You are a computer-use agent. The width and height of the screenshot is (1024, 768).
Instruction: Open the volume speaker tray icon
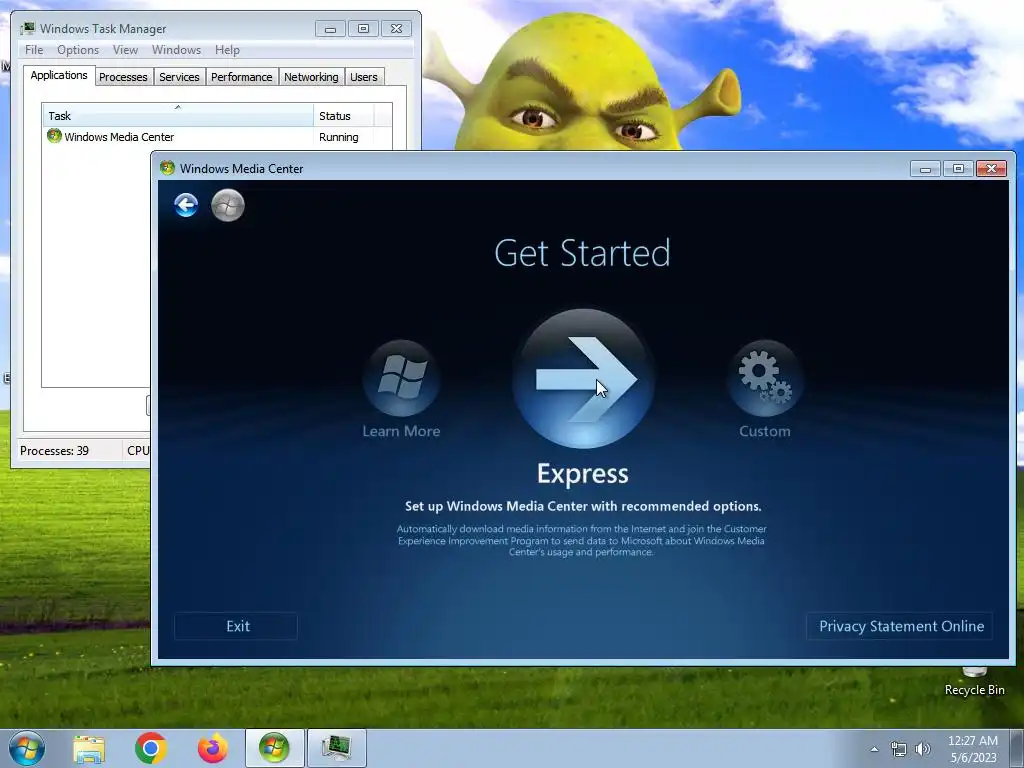(x=923, y=749)
